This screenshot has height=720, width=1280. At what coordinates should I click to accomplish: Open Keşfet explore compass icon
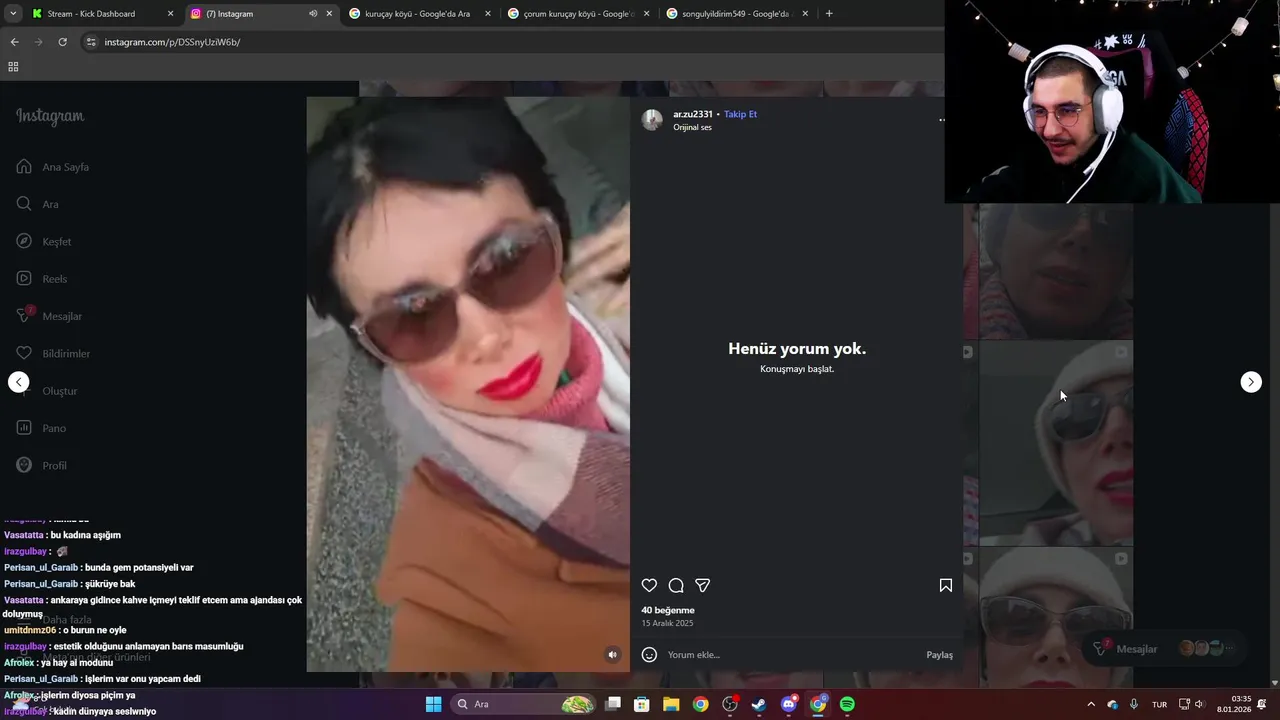24,241
